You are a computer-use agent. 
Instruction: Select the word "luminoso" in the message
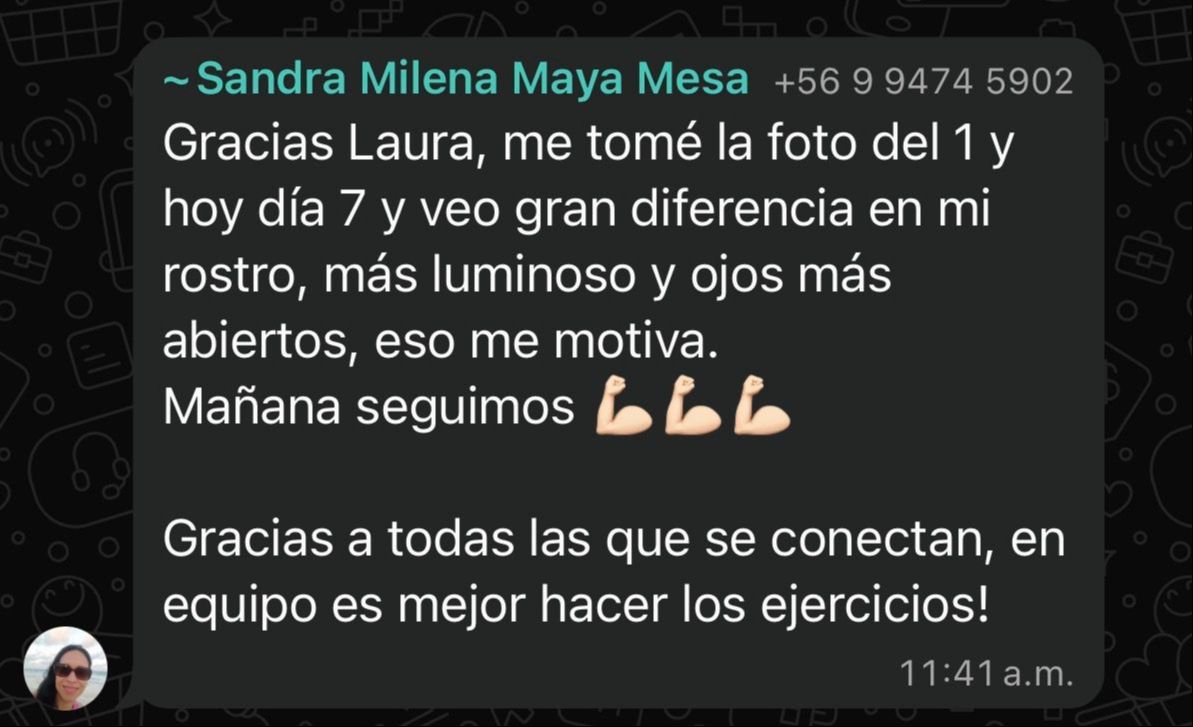pos(533,275)
